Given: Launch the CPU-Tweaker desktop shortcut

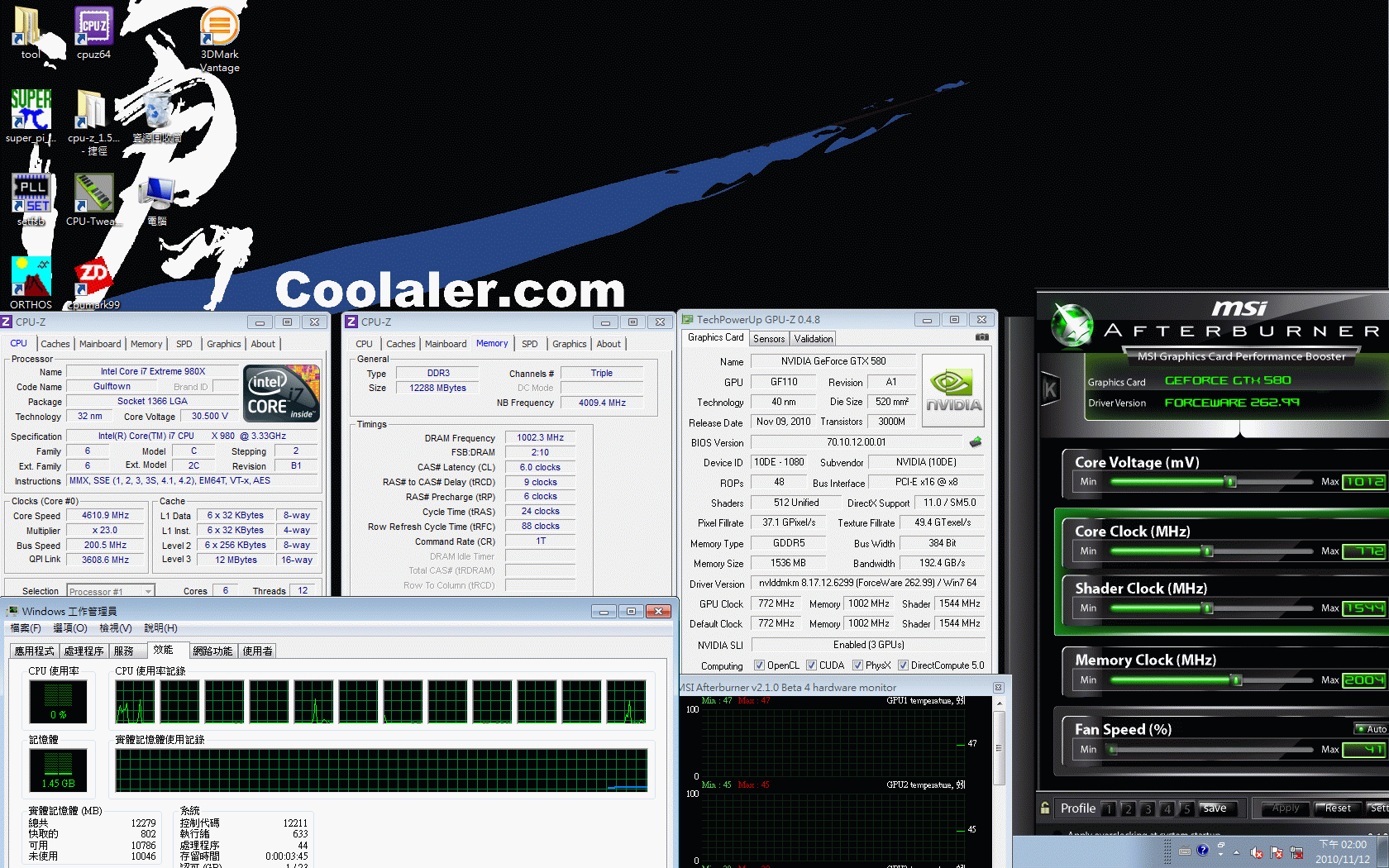Looking at the screenshot, I should pos(93,199).
